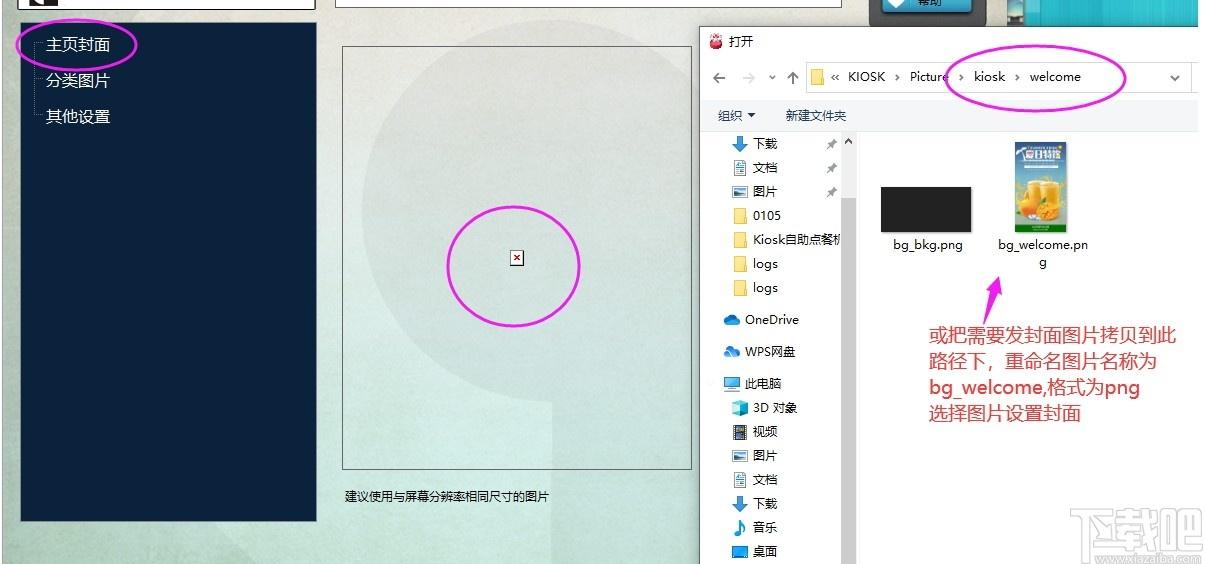Expand the address bar history dropdown
The height and width of the screenshot is (564, 1205).
tap(1175, 77)
